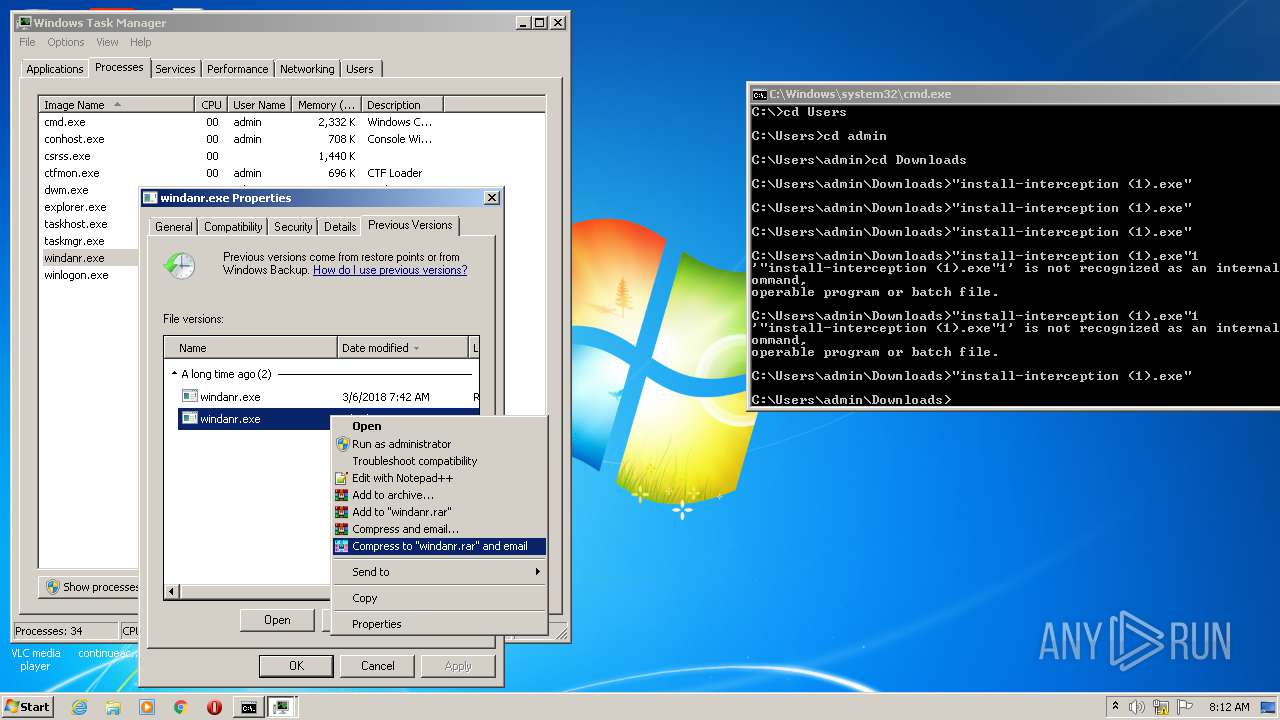Screen dimensions: 1280x720
Task: Switch to the Performance tab
Action: click(237, 69)
